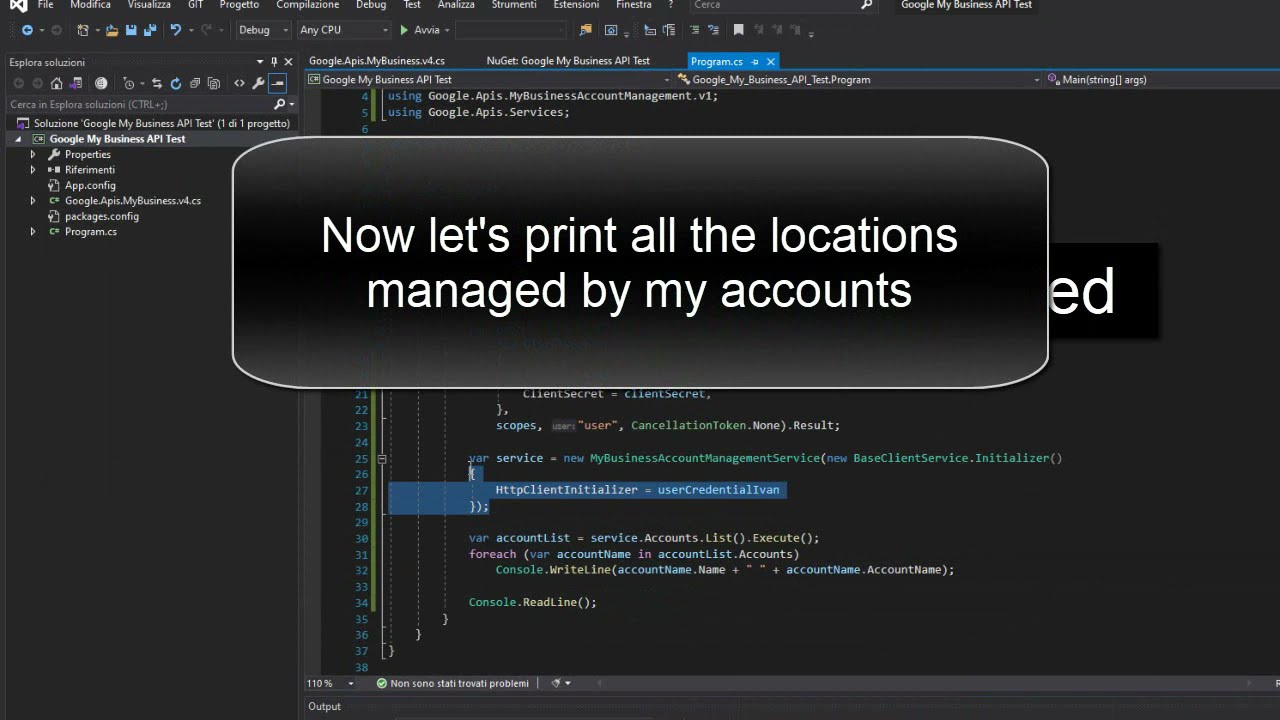The width and height of the screenshot is (1280, 720).
Task: Click the search magnifier in Cerca box
Action: (x=866, y=5)
